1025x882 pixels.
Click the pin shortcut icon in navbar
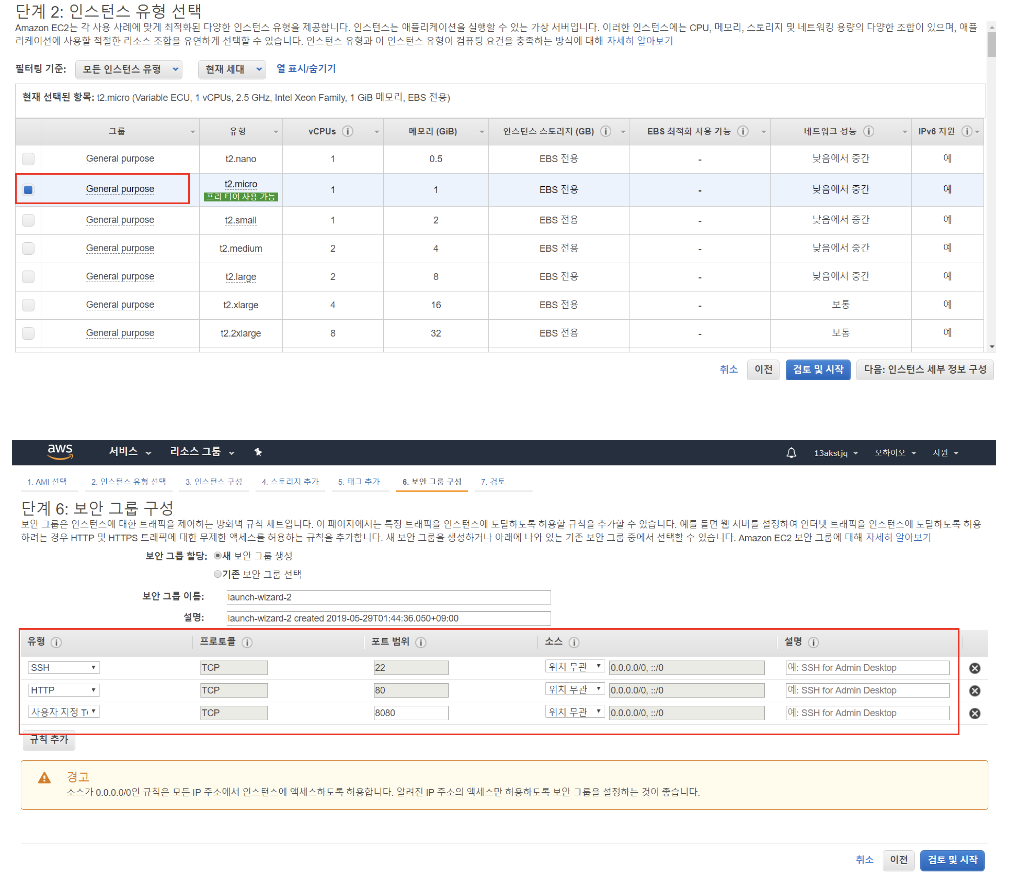point(258,452)
